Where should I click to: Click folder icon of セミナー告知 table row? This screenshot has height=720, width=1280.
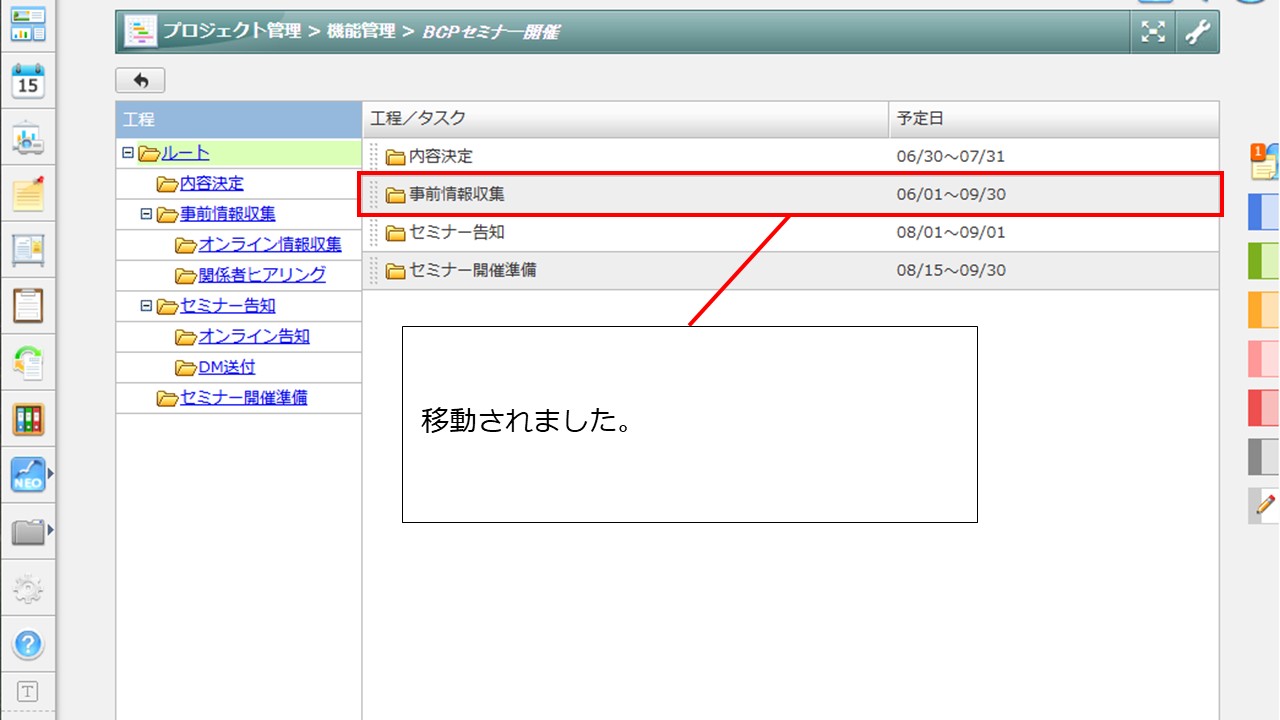396,233
